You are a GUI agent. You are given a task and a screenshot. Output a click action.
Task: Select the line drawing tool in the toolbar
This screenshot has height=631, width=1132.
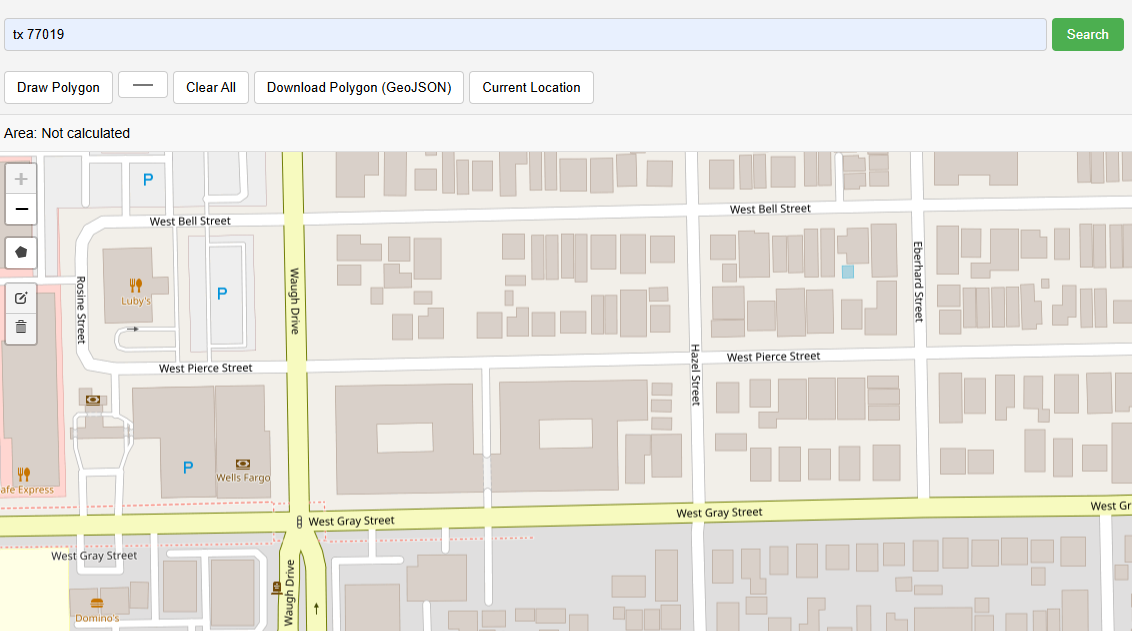pos(142,85)
